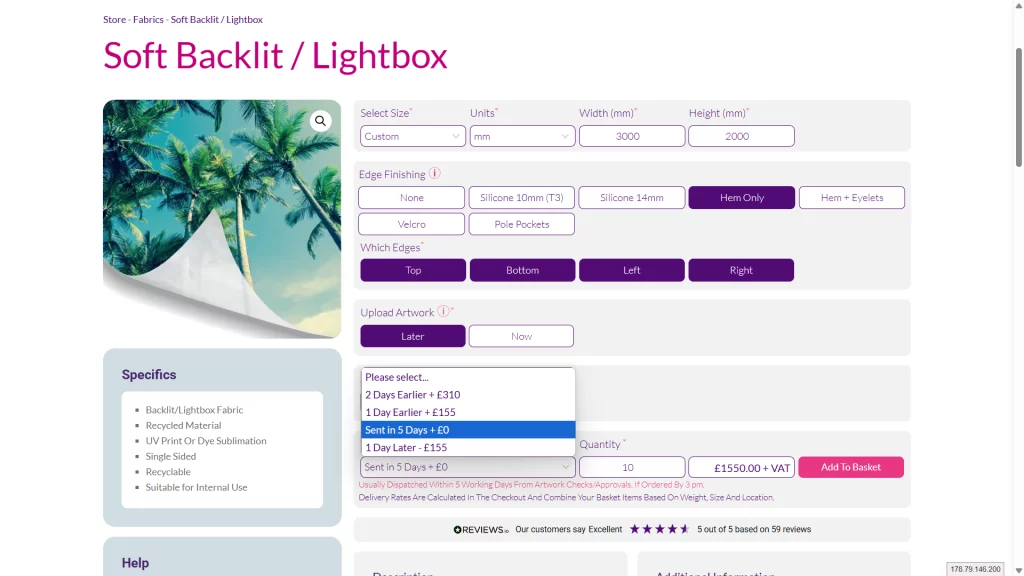The height and width of the screenshot is (576, 1024).
Task: Click the star rating icons
Action: [x=659, y=529]
